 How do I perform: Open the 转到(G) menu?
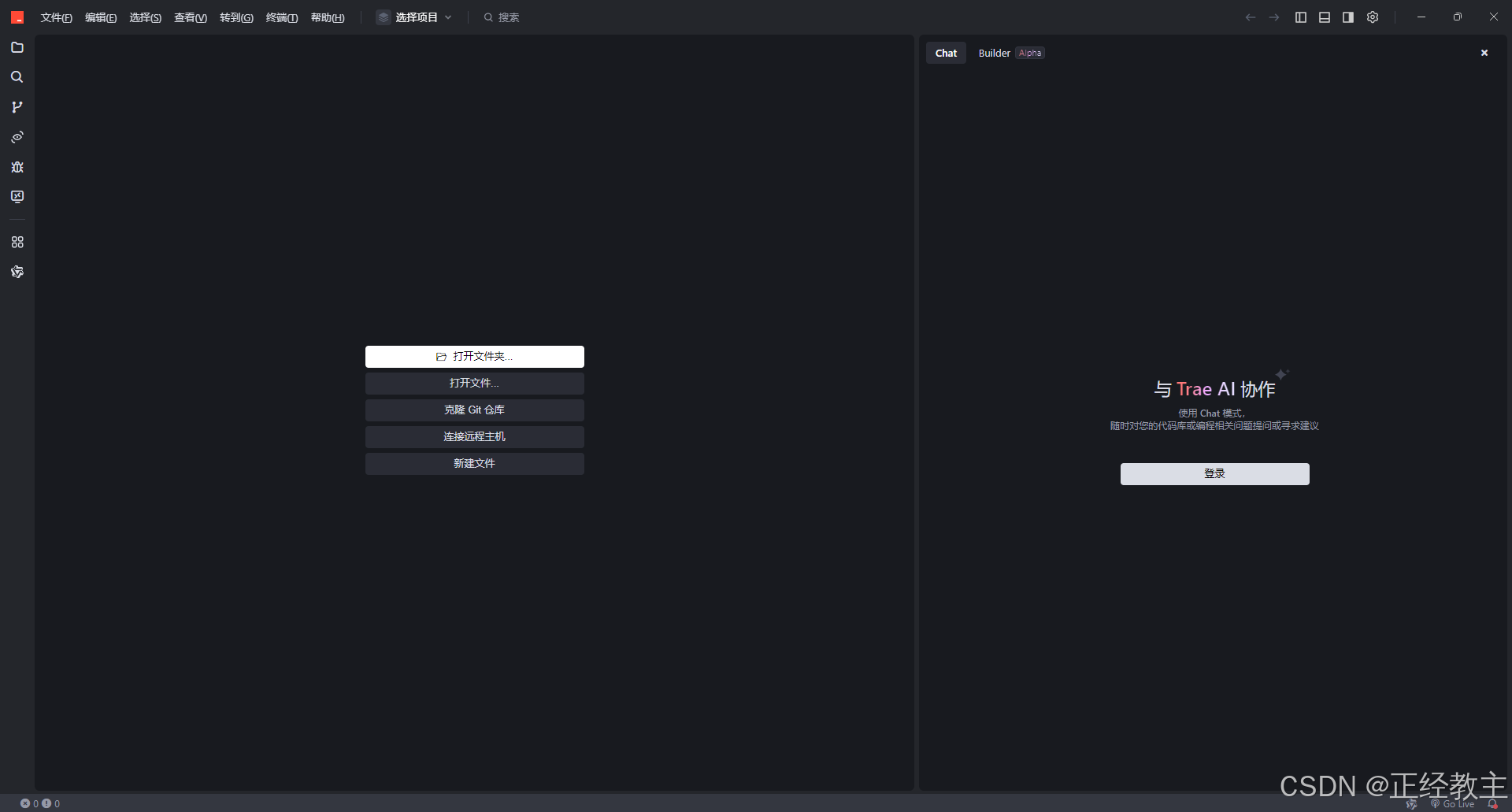[x=236, y=17]
